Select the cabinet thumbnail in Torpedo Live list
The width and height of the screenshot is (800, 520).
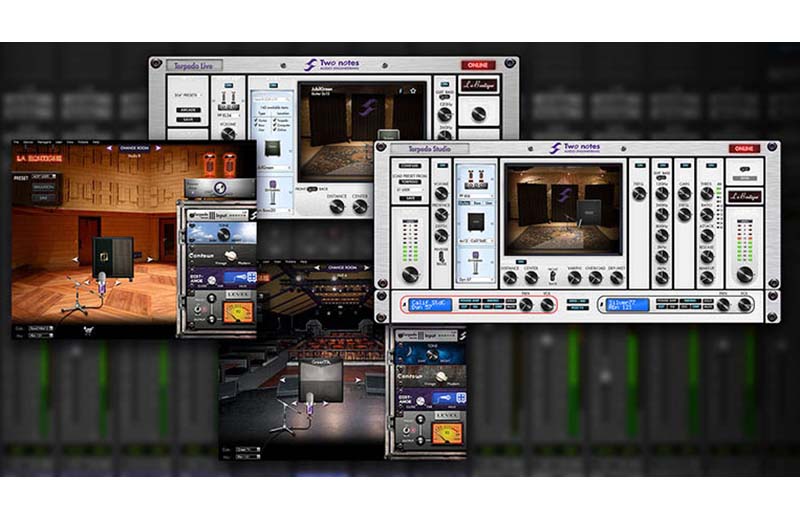coord(272,149)
